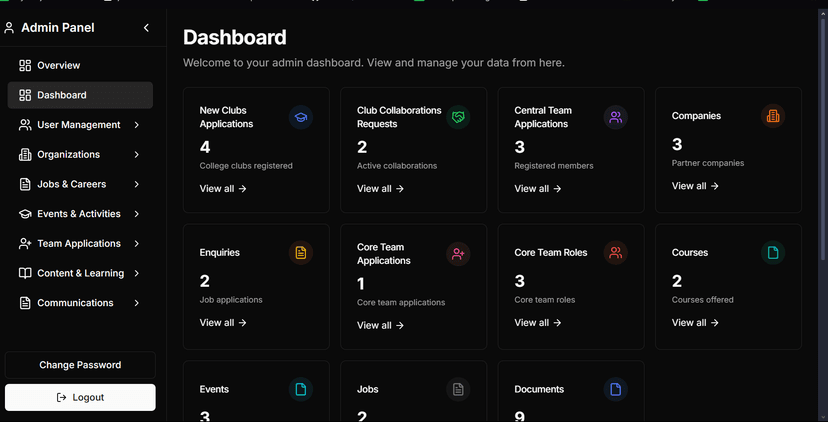Expand the Content & Learning chevron
Screen dimensions: 828x422
[137, 273]
